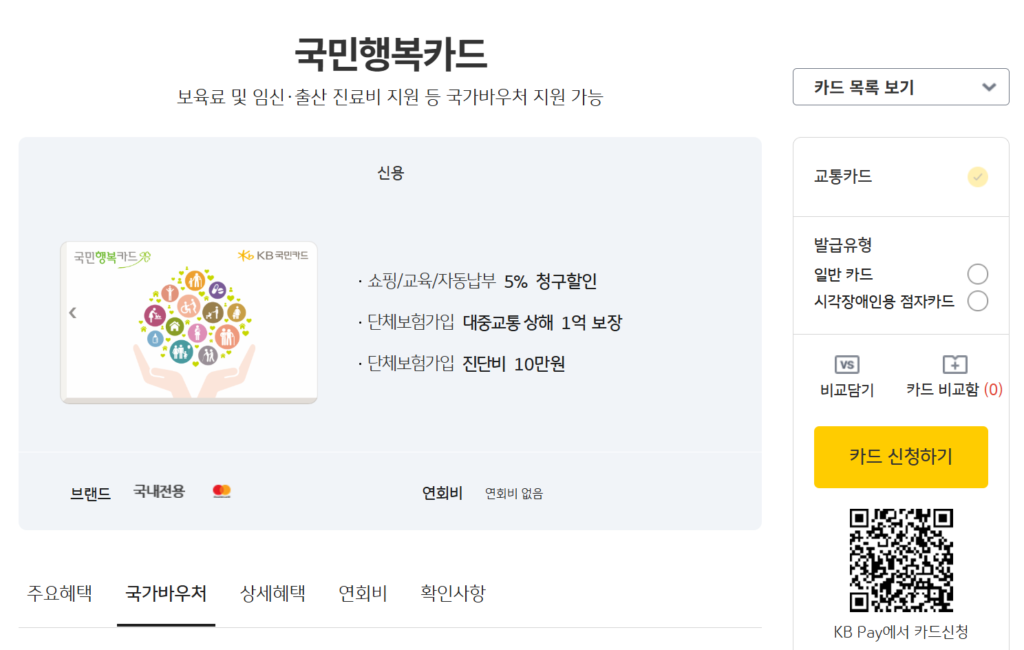Select the 시각장애인용 점자카드 radio button
Viewport: 1024px width, 650px height.
click(x=977, y=300)
